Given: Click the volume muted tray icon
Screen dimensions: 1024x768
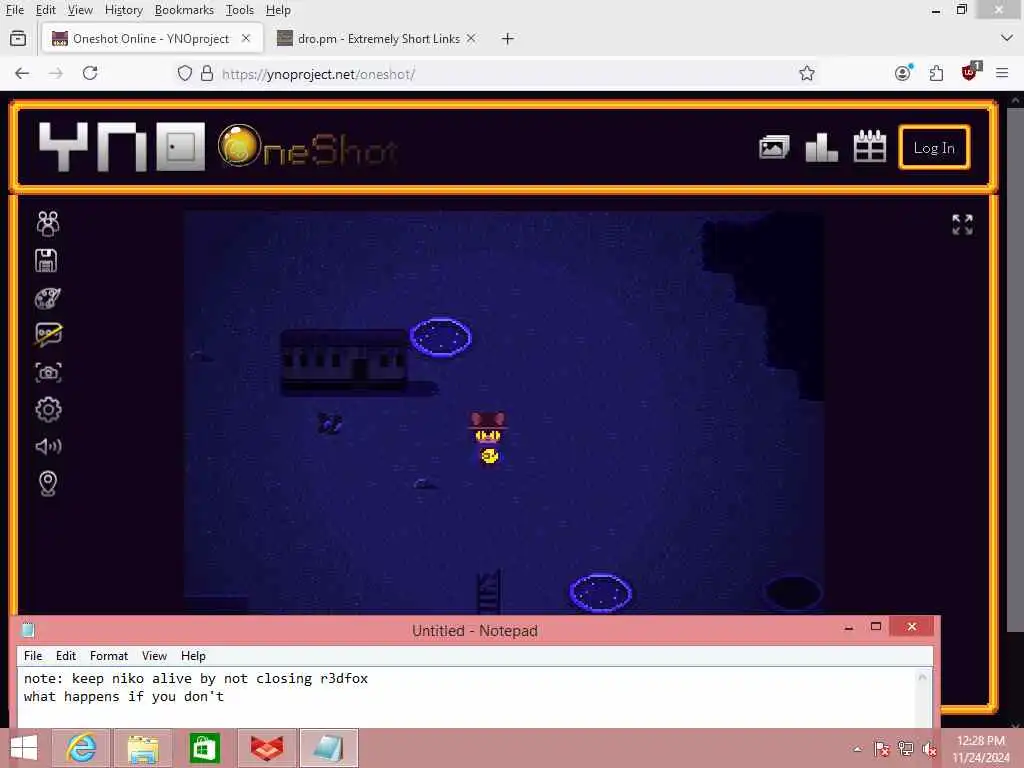Looking at the screenshot, I should (930, 748).
